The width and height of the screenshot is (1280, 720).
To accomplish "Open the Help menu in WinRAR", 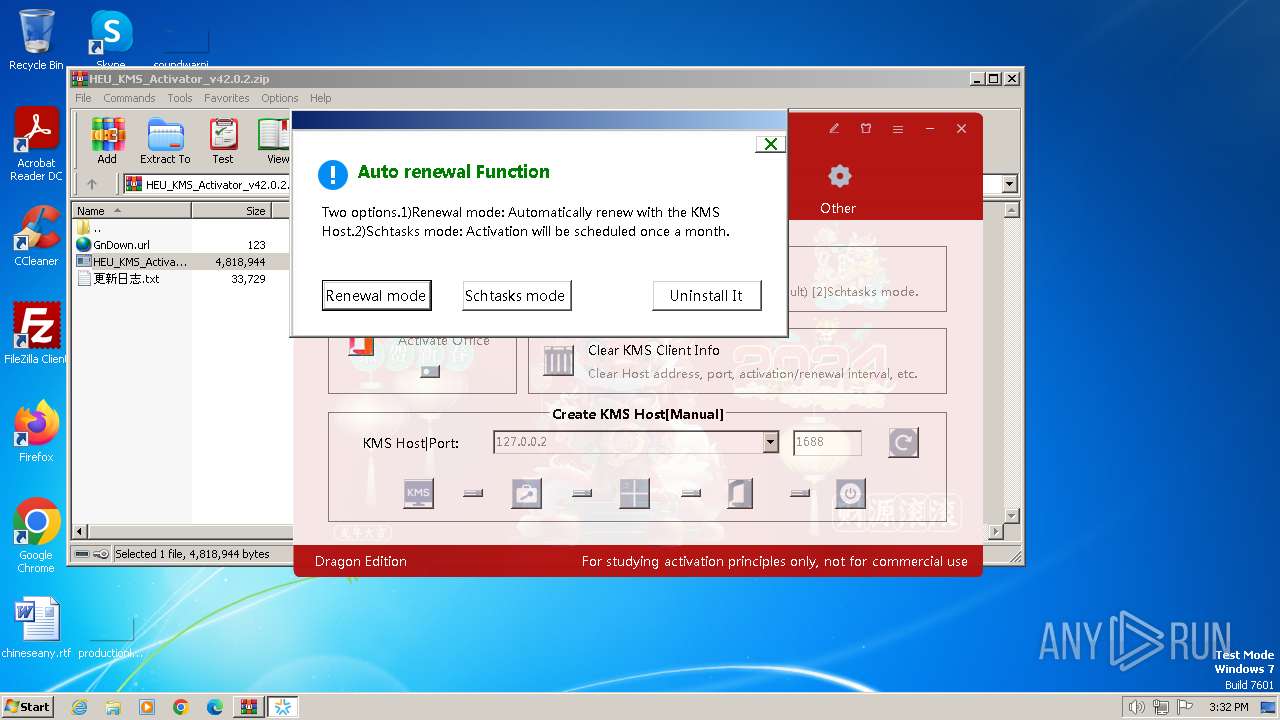I will click(x=320, y=98).
